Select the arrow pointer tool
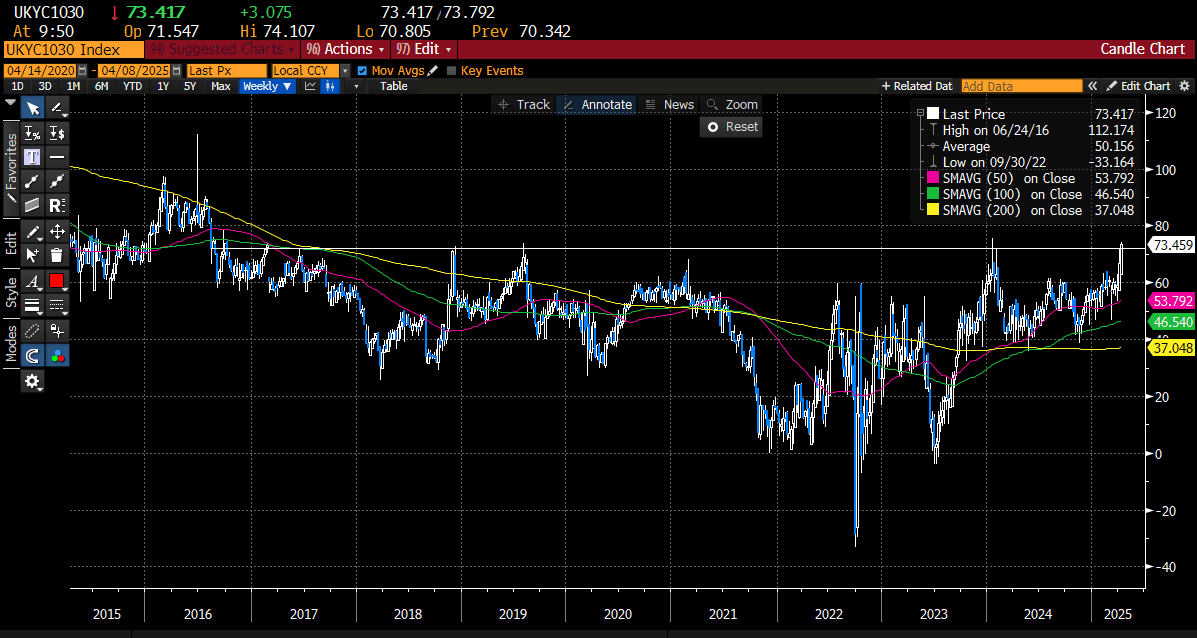1197x638 pixels. 33,108
